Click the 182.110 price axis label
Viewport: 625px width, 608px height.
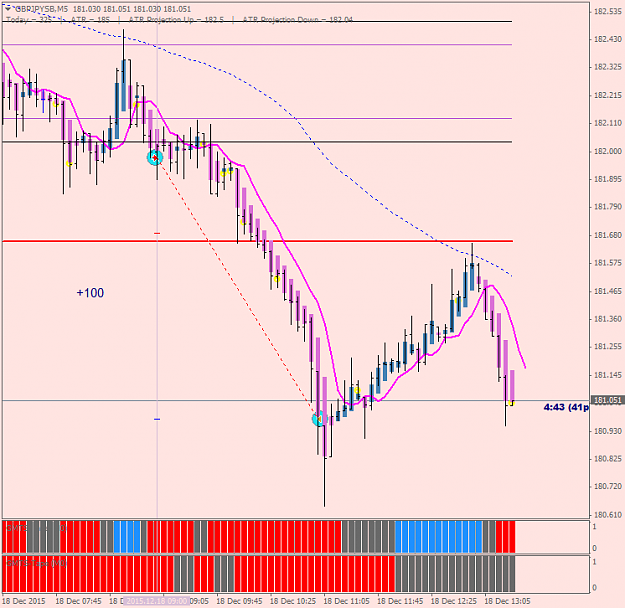pyautogui.click(x=608, y=123)
